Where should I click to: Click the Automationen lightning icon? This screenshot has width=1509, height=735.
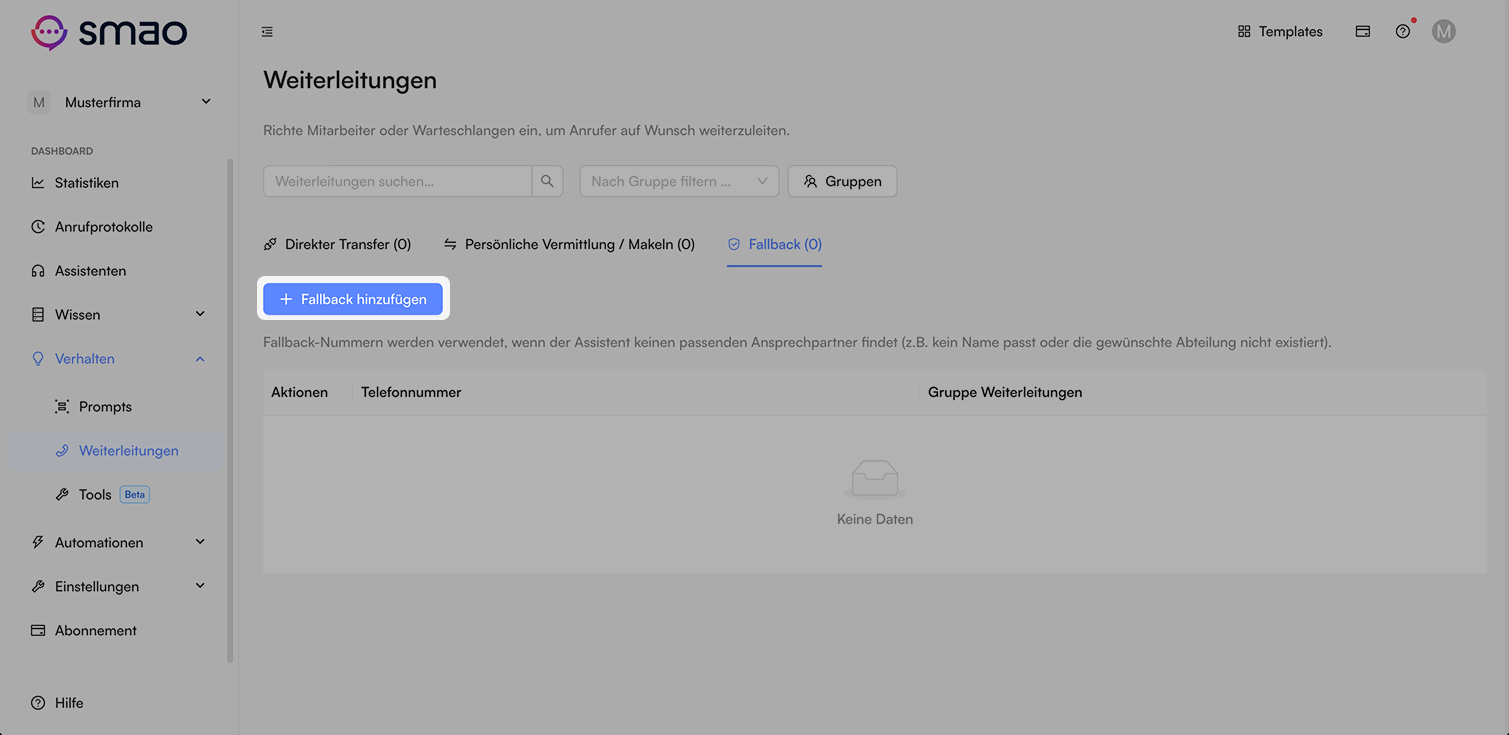pos(38,543)
